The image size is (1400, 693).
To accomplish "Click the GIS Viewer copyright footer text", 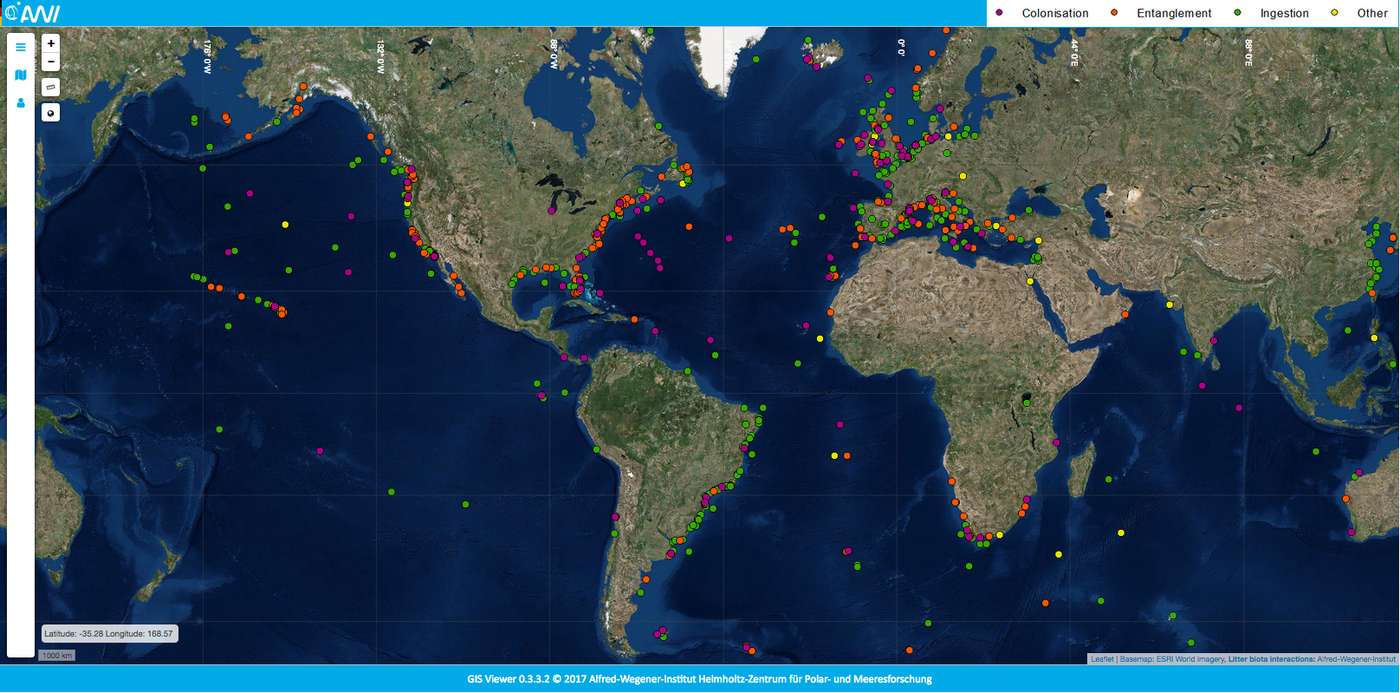I will point(699,679).
